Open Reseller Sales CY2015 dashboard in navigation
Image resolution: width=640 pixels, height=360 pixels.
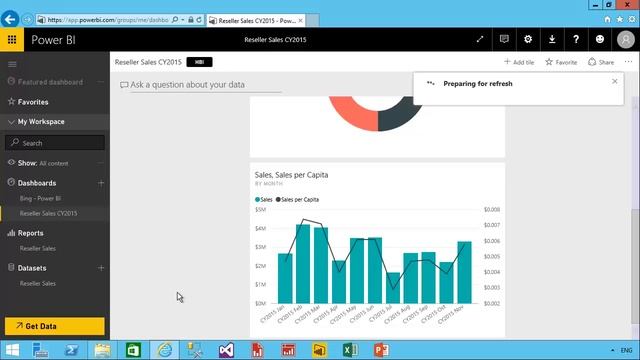(x=48, y=213)
